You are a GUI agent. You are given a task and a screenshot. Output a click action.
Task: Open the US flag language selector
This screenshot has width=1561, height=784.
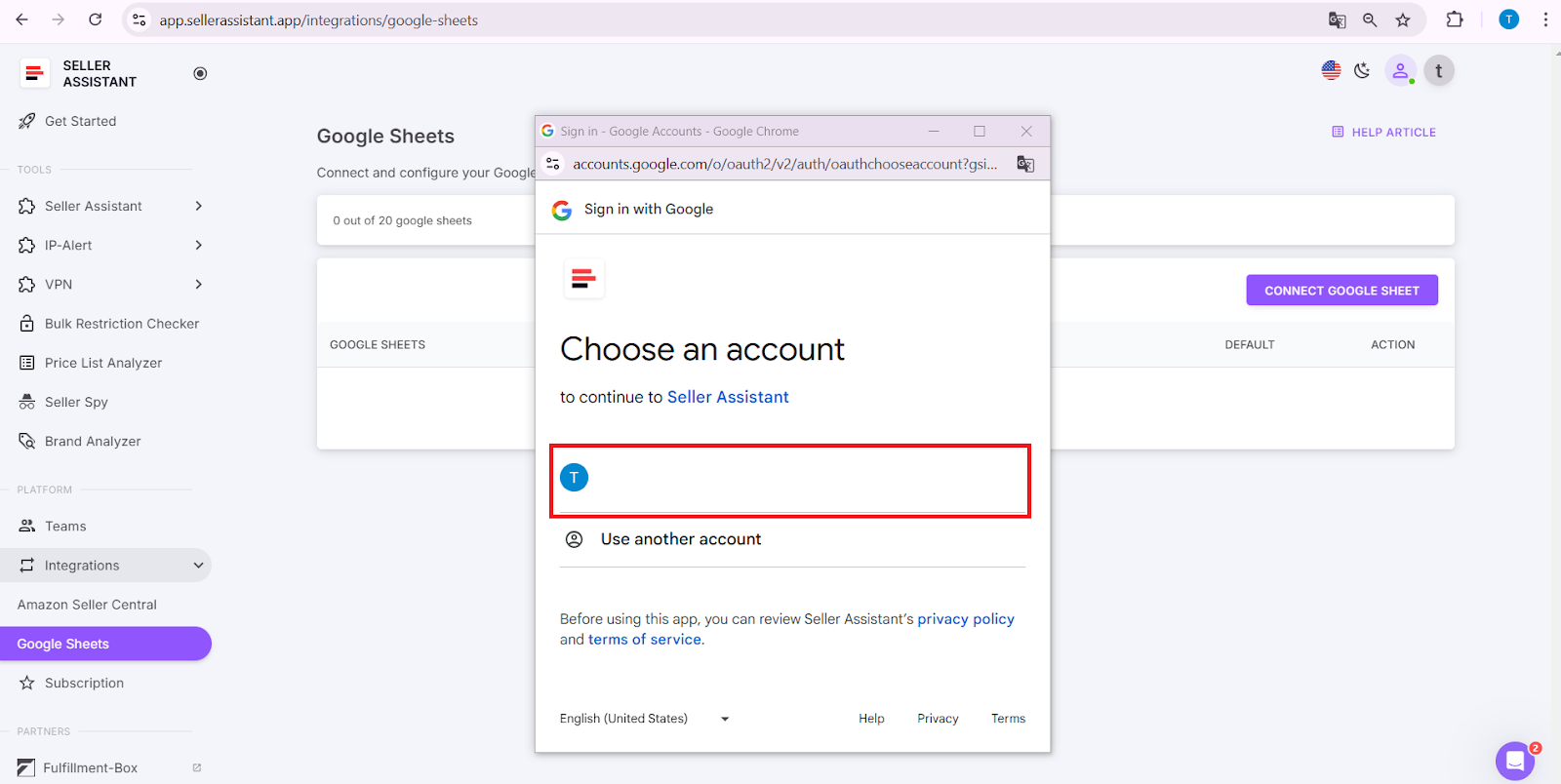tap(1331, 70)
